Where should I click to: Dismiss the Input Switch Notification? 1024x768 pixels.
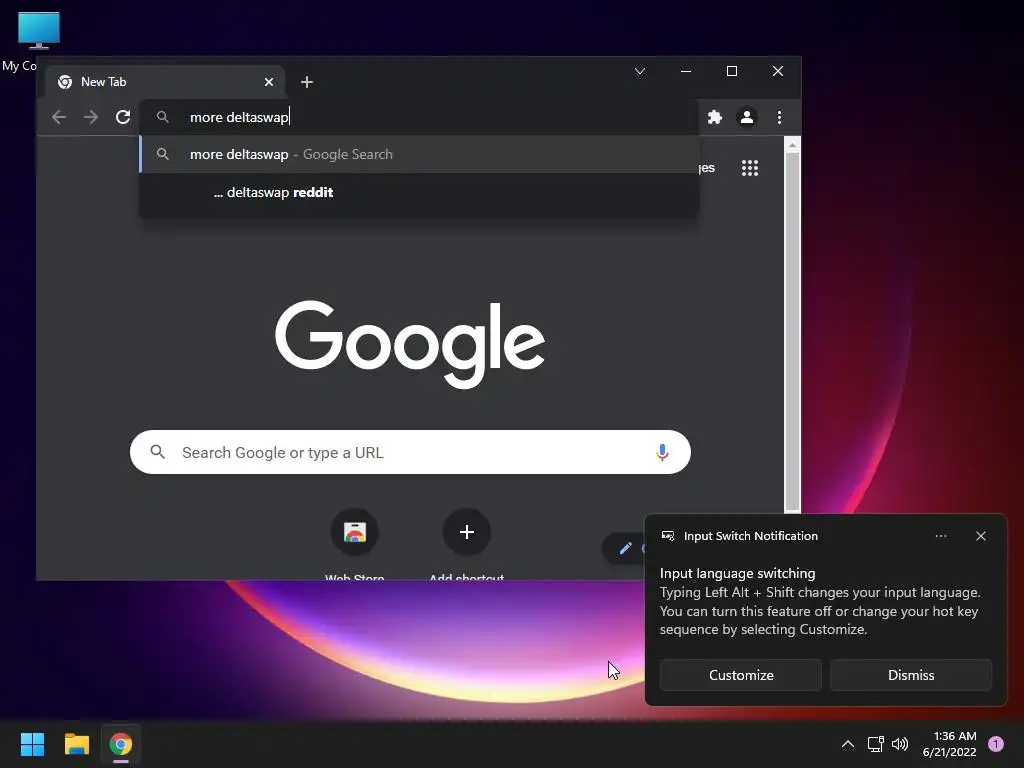[910, 675]
